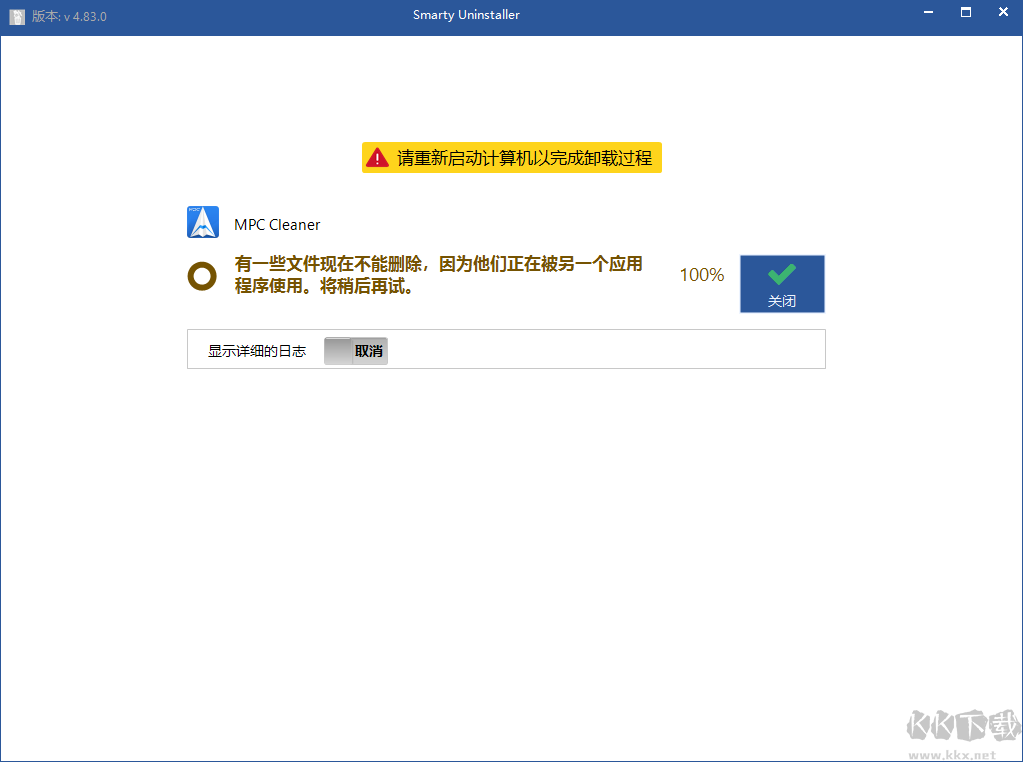The width and height of the screenshot is (1023, 762).
Task: Click the white X close icon
Action: click(1003, 13)
